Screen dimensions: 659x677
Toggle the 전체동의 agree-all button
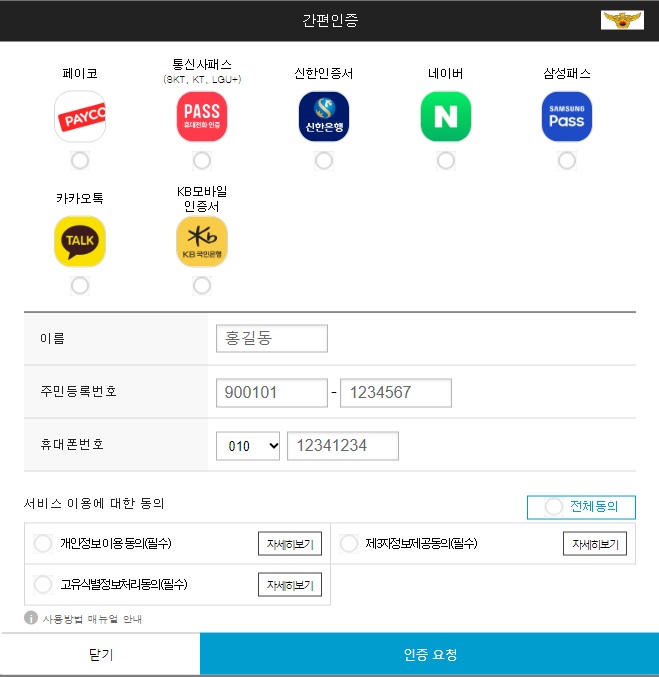tap(581, 507)
